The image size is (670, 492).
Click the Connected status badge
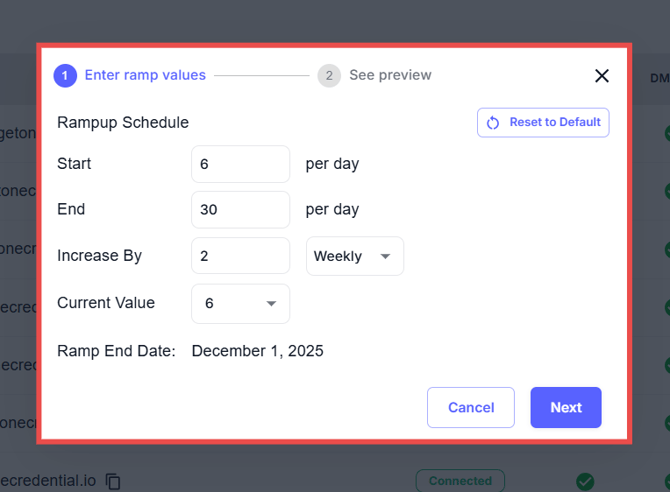tap(460, 481)
